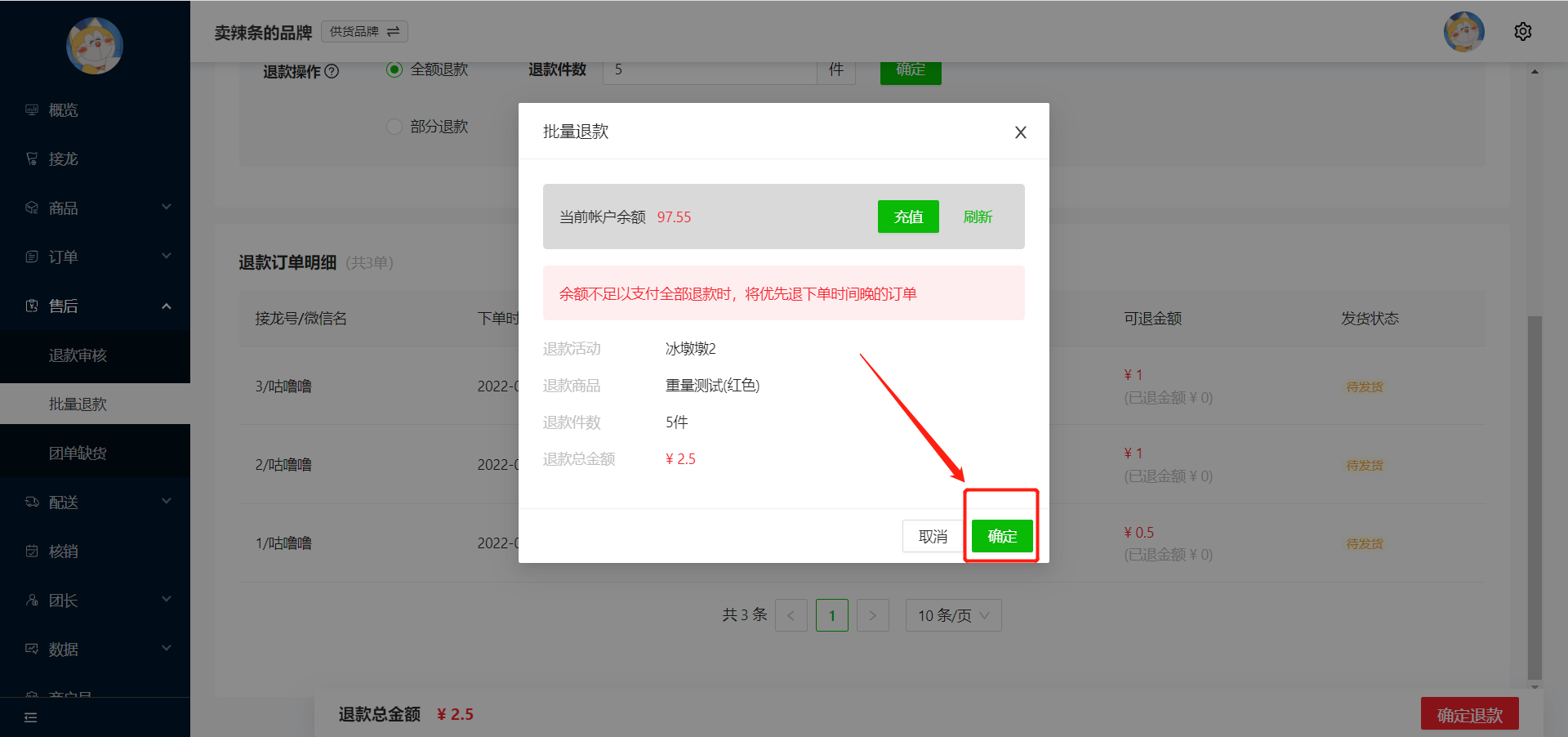Image resolution: width=1568 pixels, height=737 pixels.
Task: Click the green 确定 beside refund quantity
Action: 911,71
